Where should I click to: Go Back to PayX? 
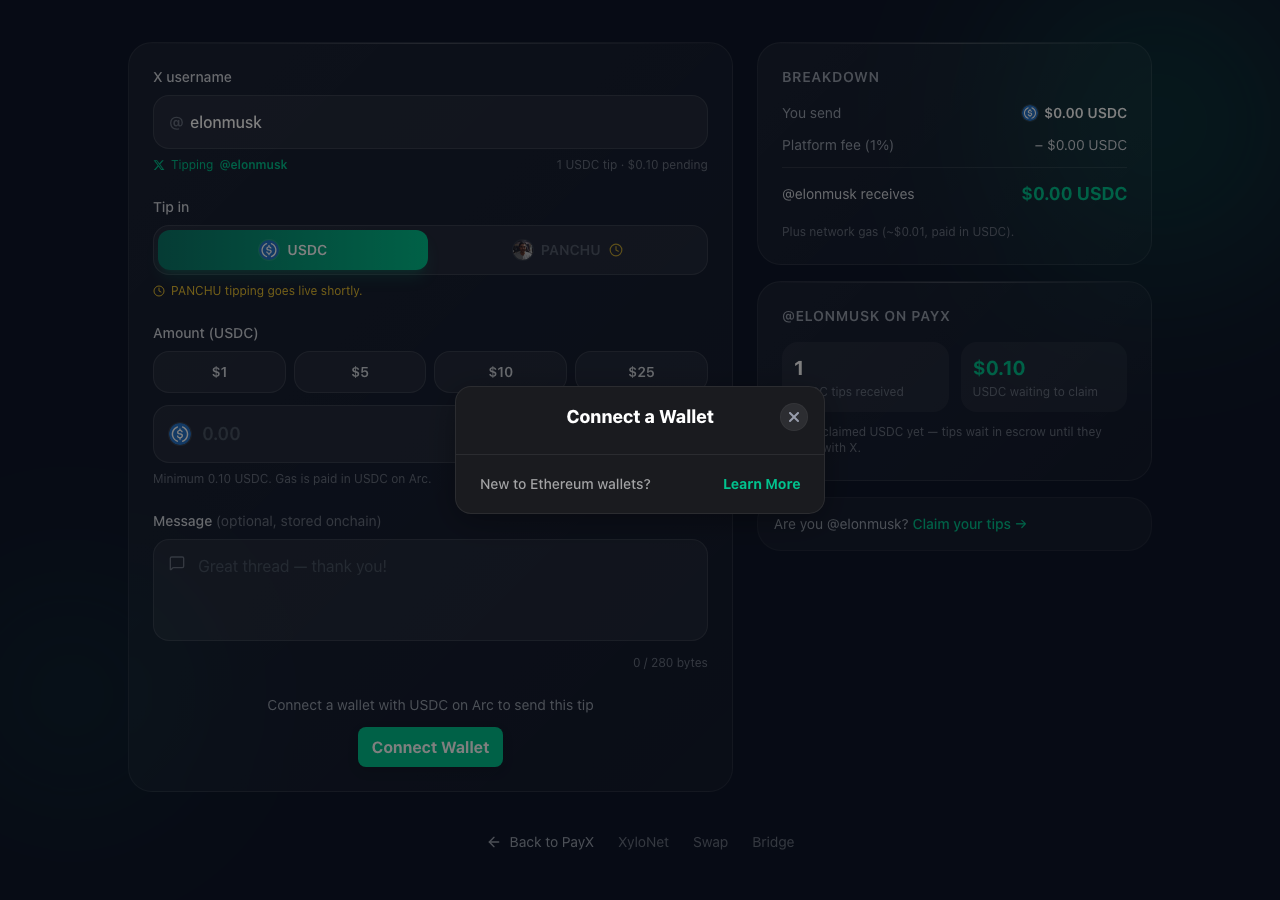[541, 842]
